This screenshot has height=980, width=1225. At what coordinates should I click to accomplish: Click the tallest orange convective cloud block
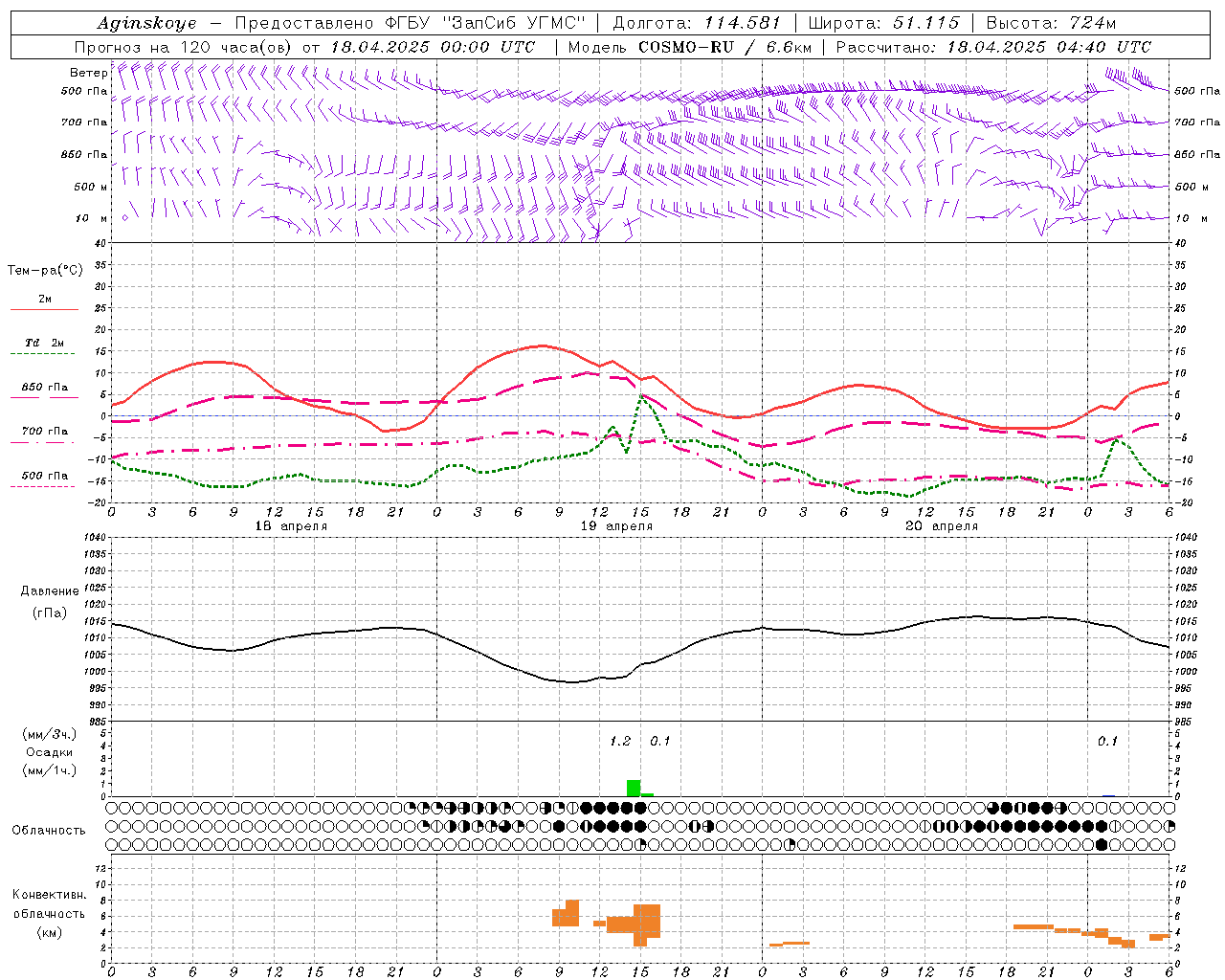647,924
